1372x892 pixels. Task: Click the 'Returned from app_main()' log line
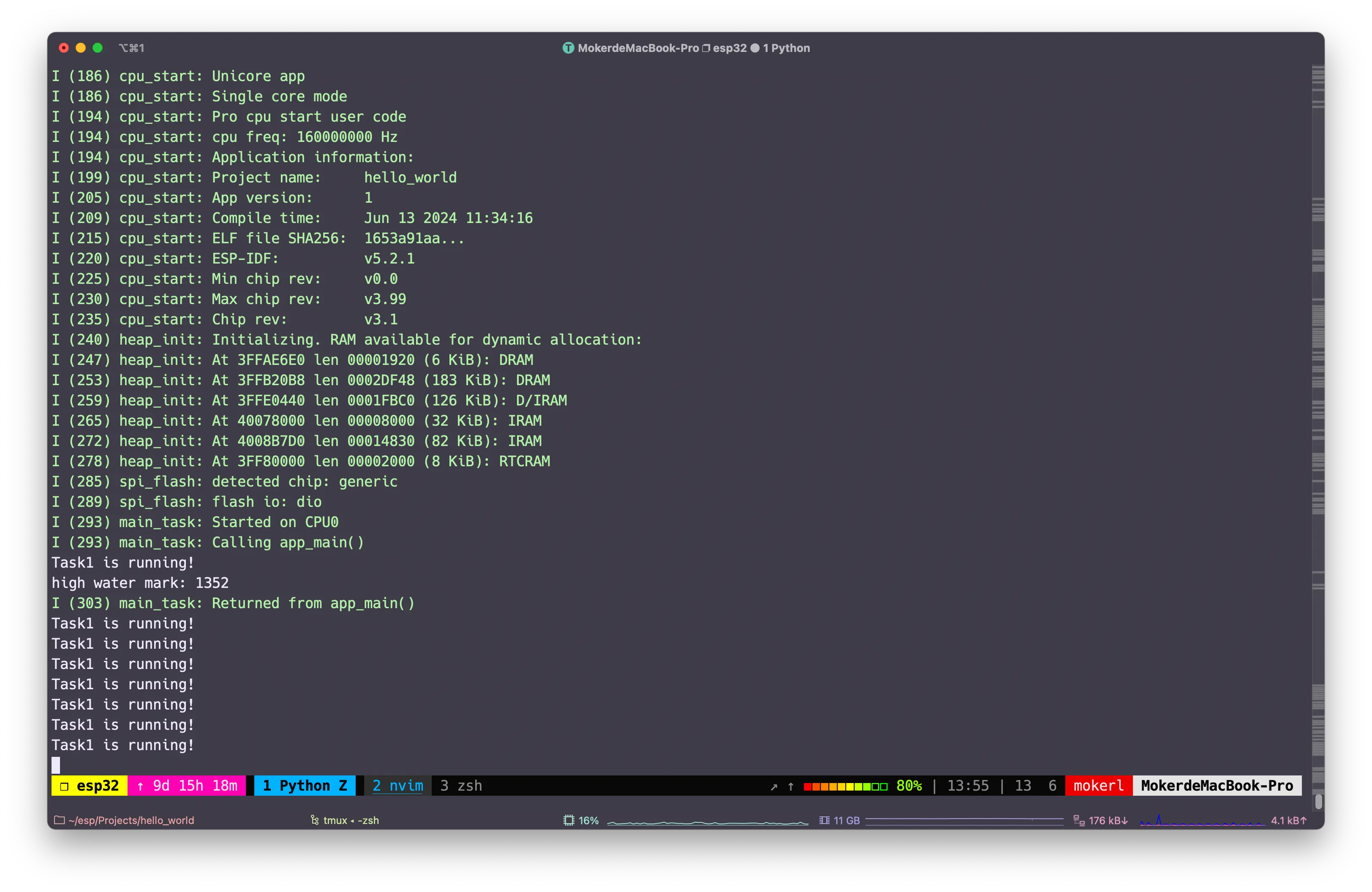[233, 603]
